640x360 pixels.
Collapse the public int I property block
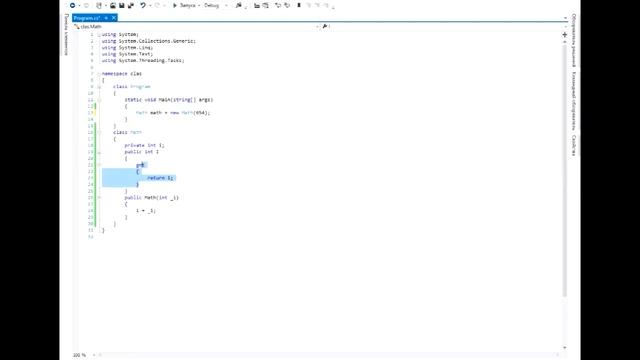coord(99,152)
